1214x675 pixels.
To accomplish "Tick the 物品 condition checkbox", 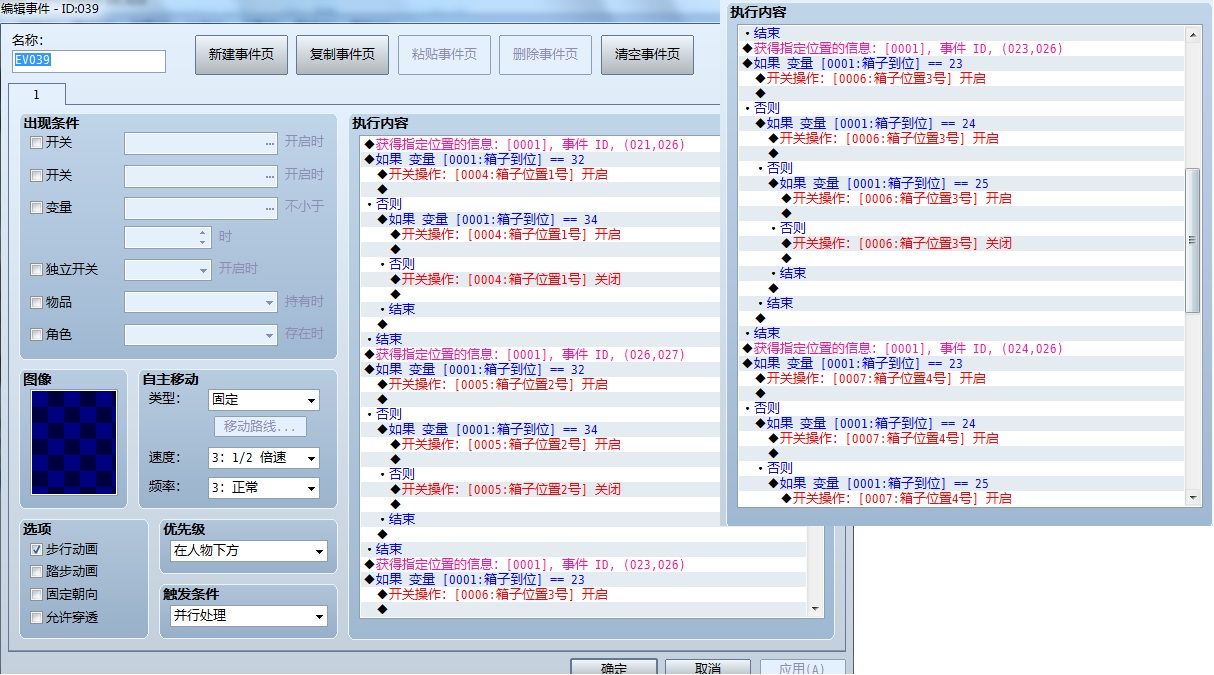I will coord(37,302).
